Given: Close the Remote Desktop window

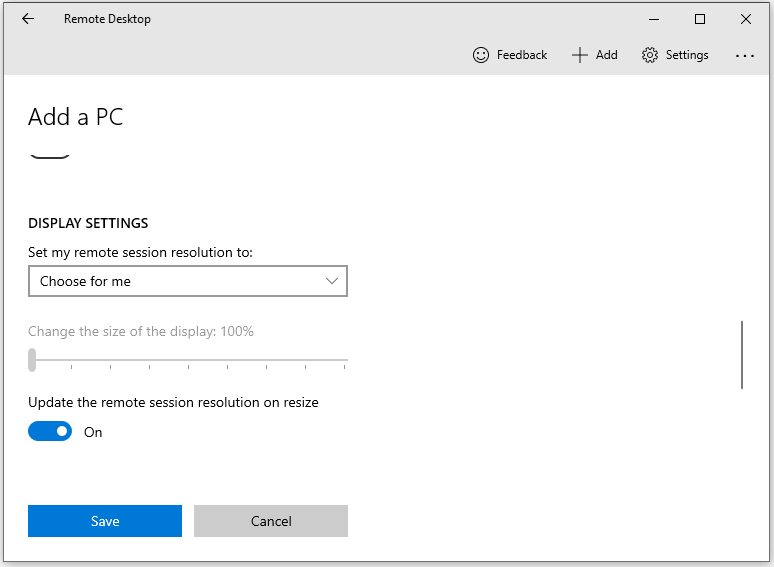Looking at the screenshot, I should coord(746,19).
